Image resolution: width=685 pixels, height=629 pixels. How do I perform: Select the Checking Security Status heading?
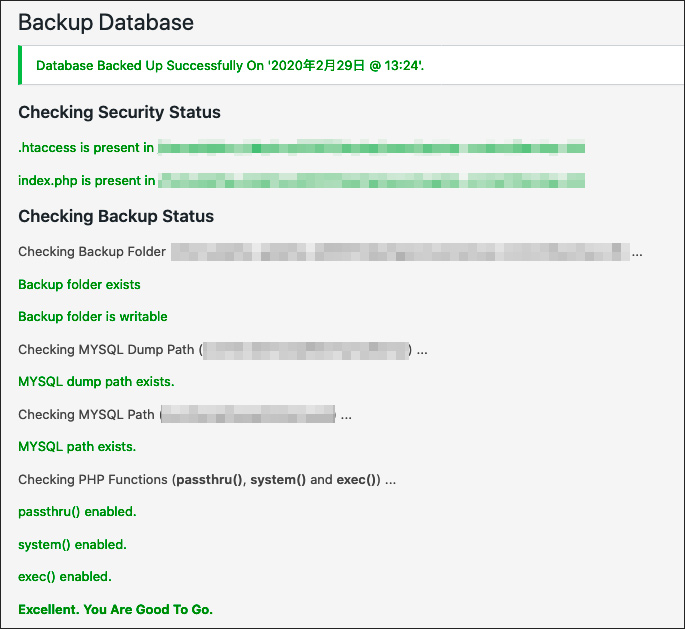(x=119, y=112)
